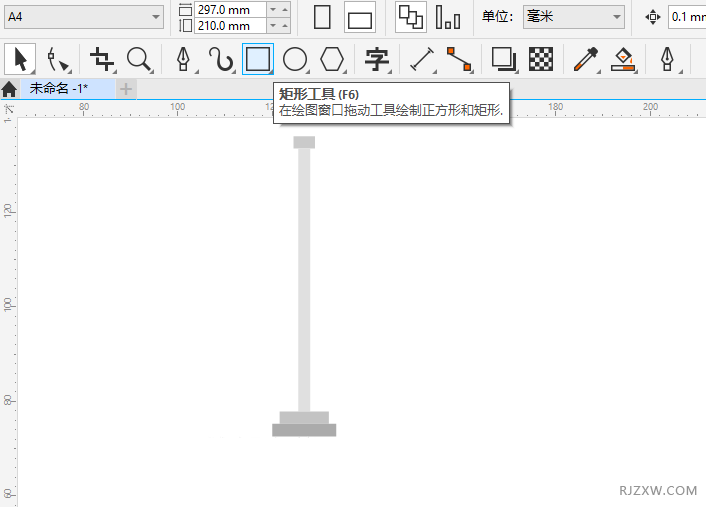The height and width of the screenshot is (507, 706).
Task: Select the Outline pen tool at toolbar end
Action: pyautogui.click(x=667, y=59)
